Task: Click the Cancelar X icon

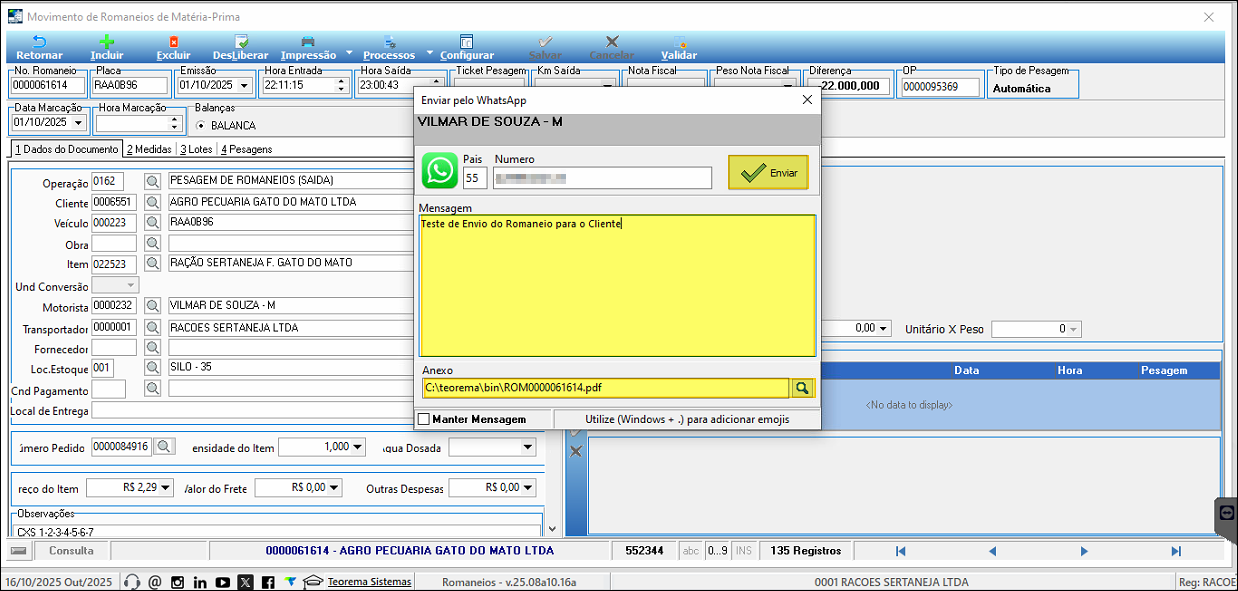Action: (x=612, y=42)
